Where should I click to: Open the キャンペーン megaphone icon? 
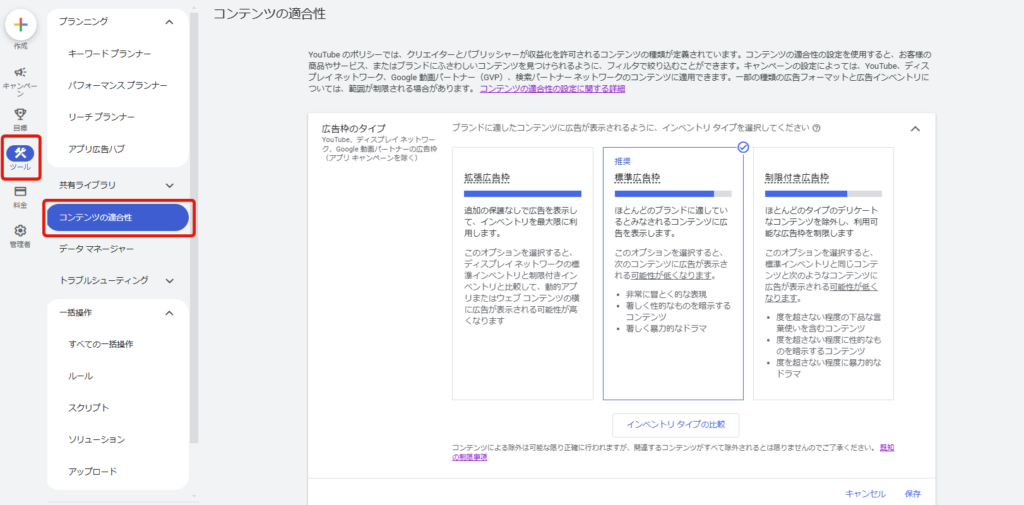pyautogui.click(x=21, y=72)
